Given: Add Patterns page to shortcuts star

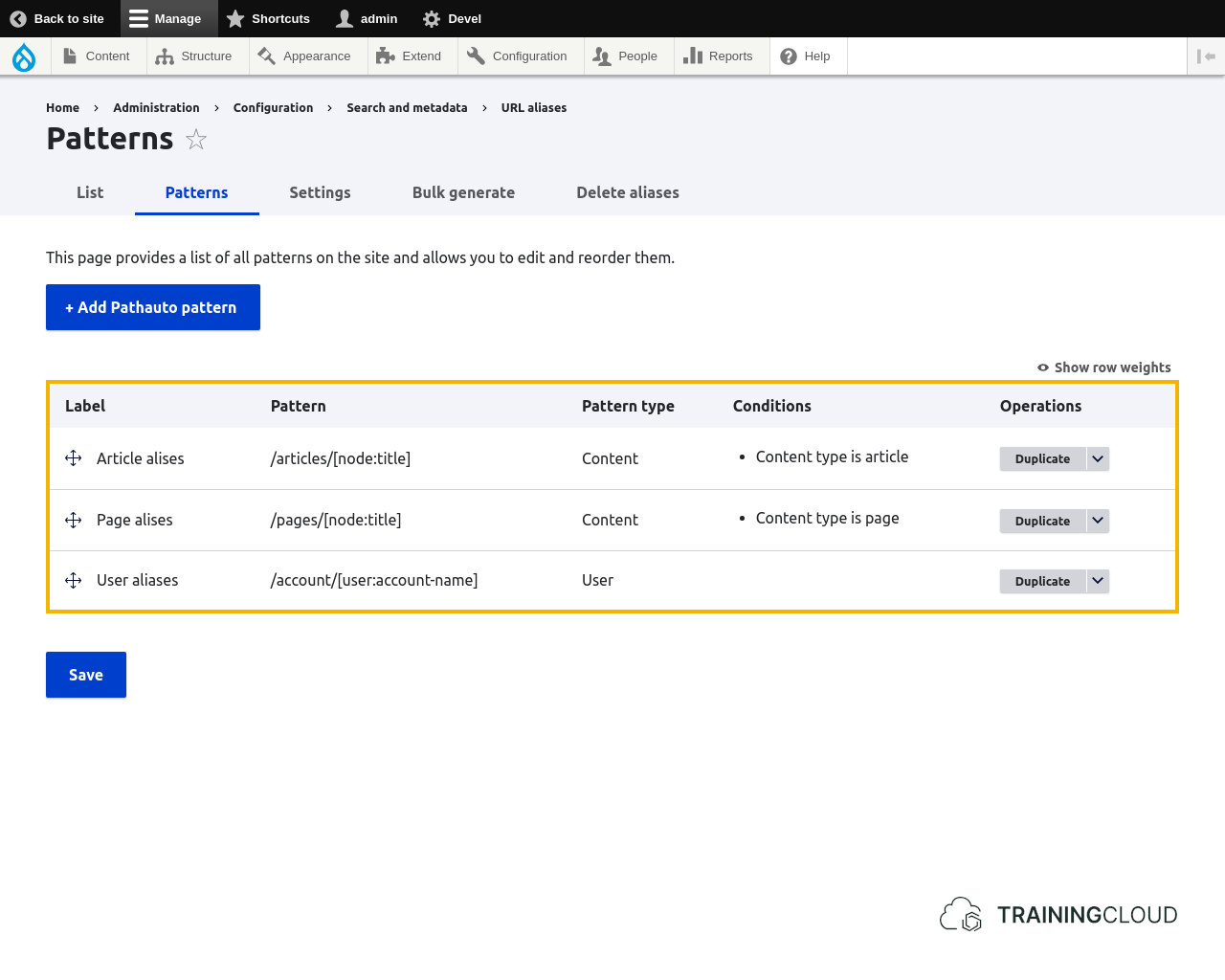Looking at the screenshot, I should 196,140.
